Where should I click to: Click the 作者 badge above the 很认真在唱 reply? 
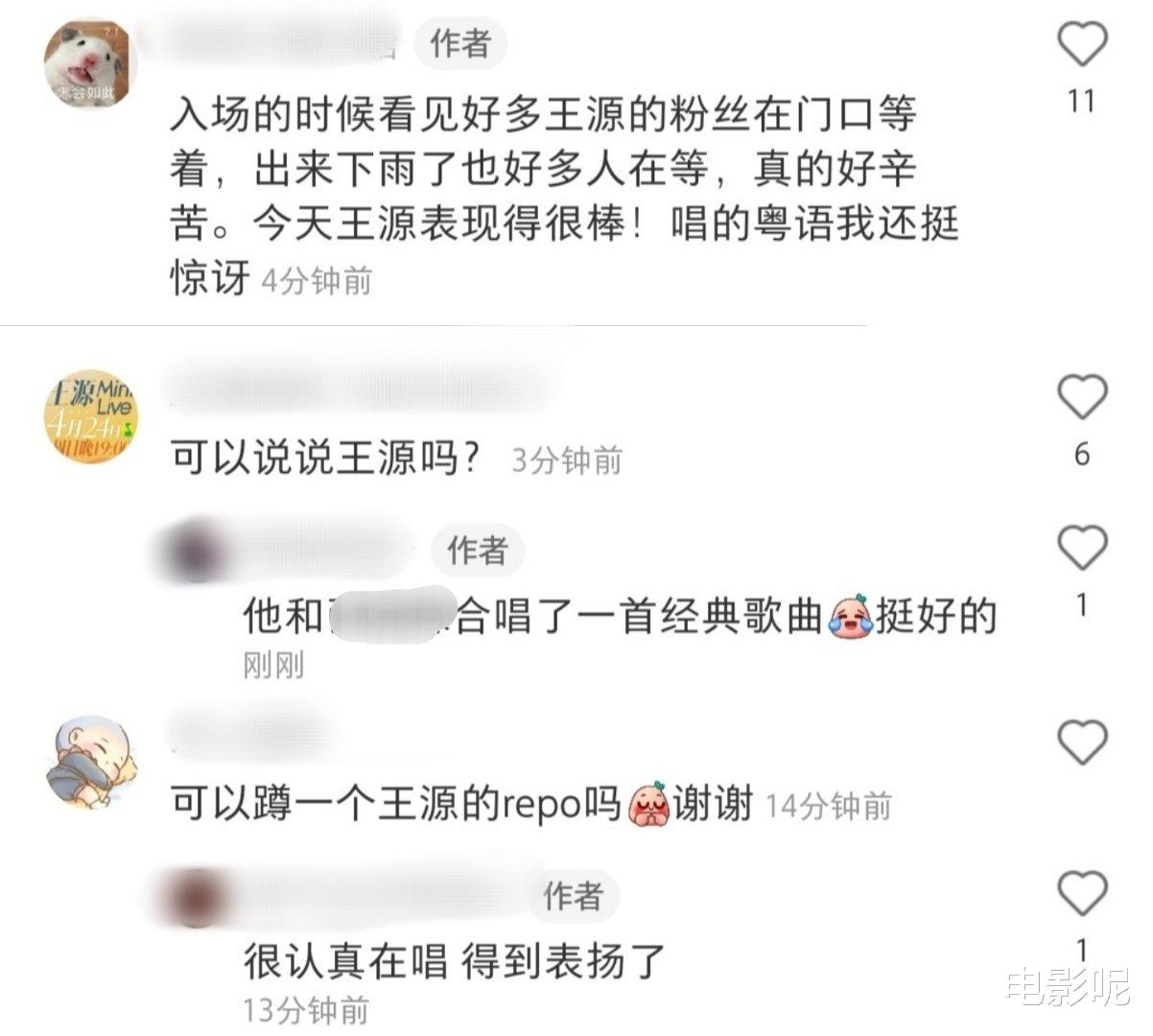pos(573,895)
